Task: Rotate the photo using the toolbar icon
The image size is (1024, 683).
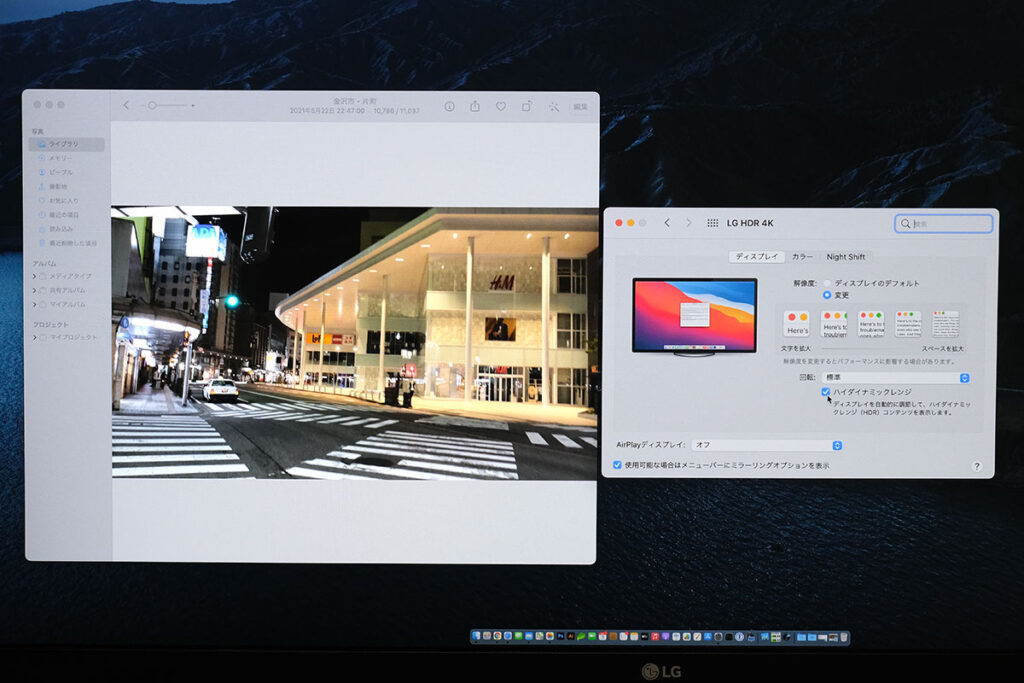Action: [x=526, y=106]
